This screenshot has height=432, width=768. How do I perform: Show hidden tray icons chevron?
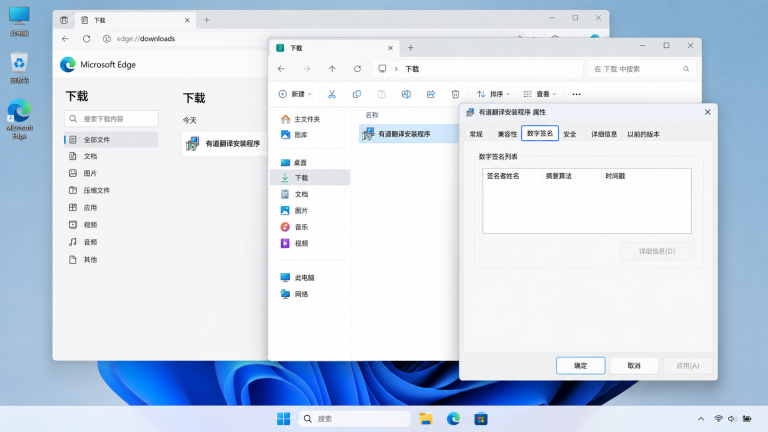[x=701, y=419]
